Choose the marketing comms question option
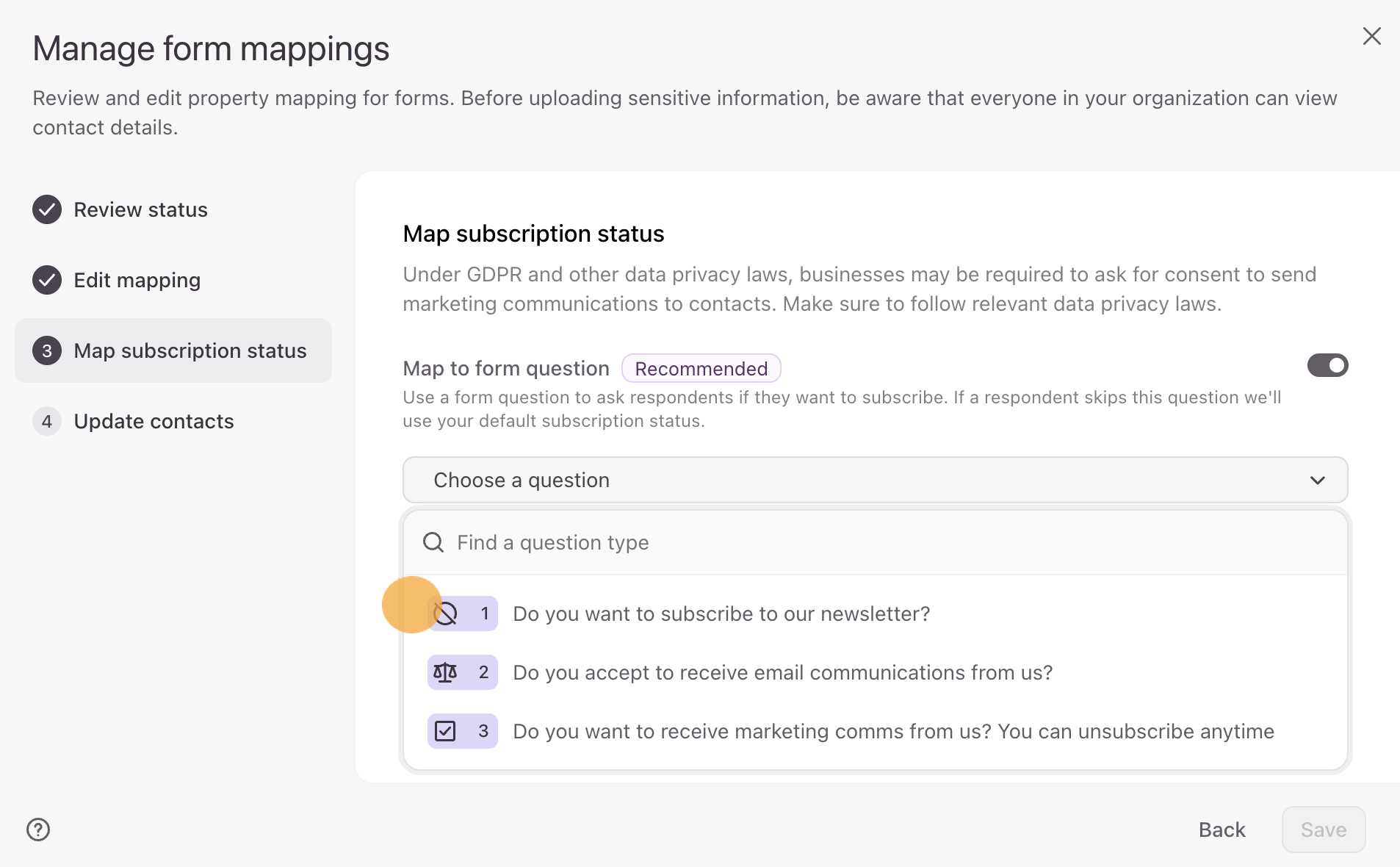Viewport: 1400px width, 867px height. click(893, 731)
